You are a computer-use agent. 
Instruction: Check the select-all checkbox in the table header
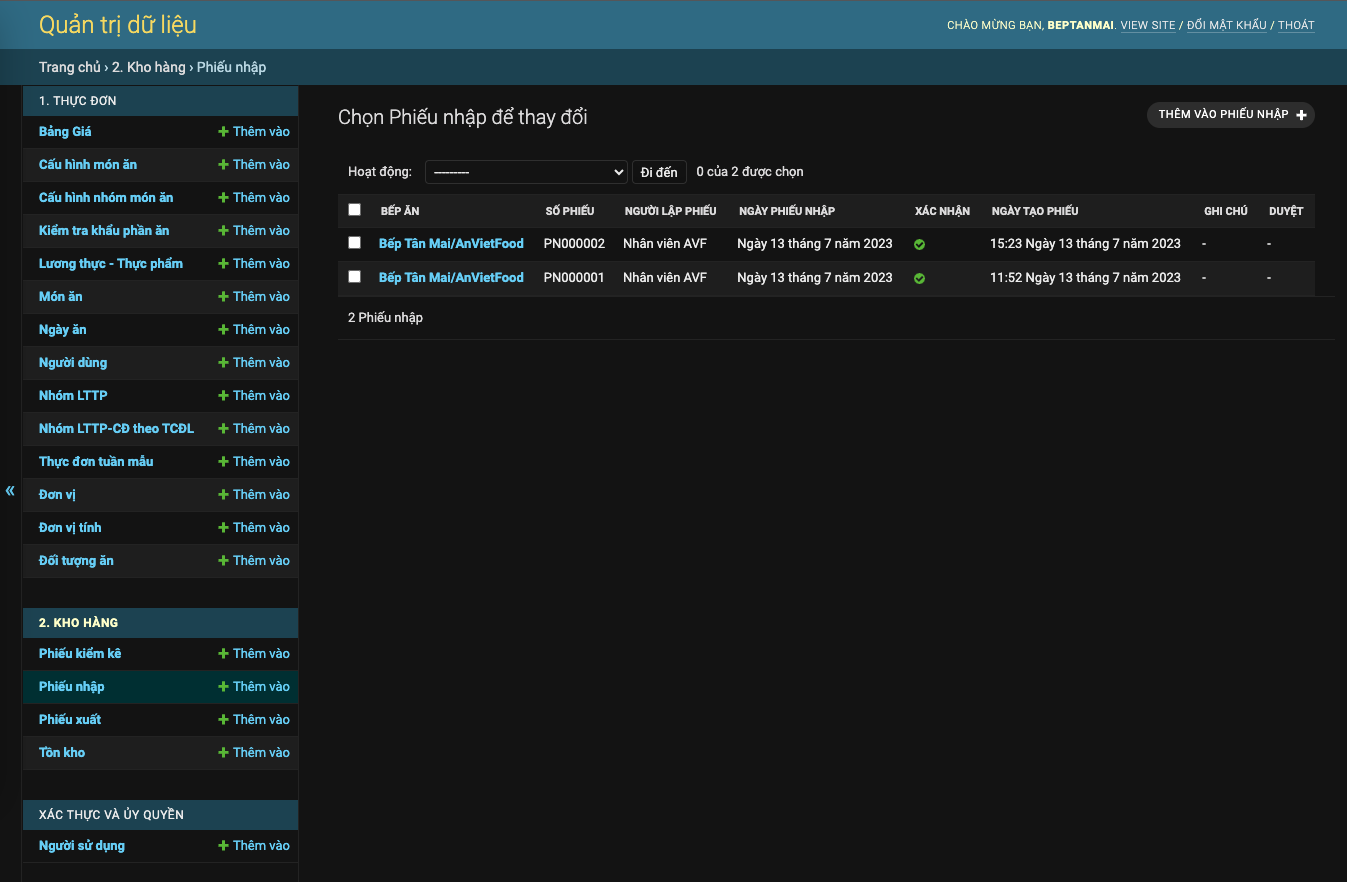[354, 209]
